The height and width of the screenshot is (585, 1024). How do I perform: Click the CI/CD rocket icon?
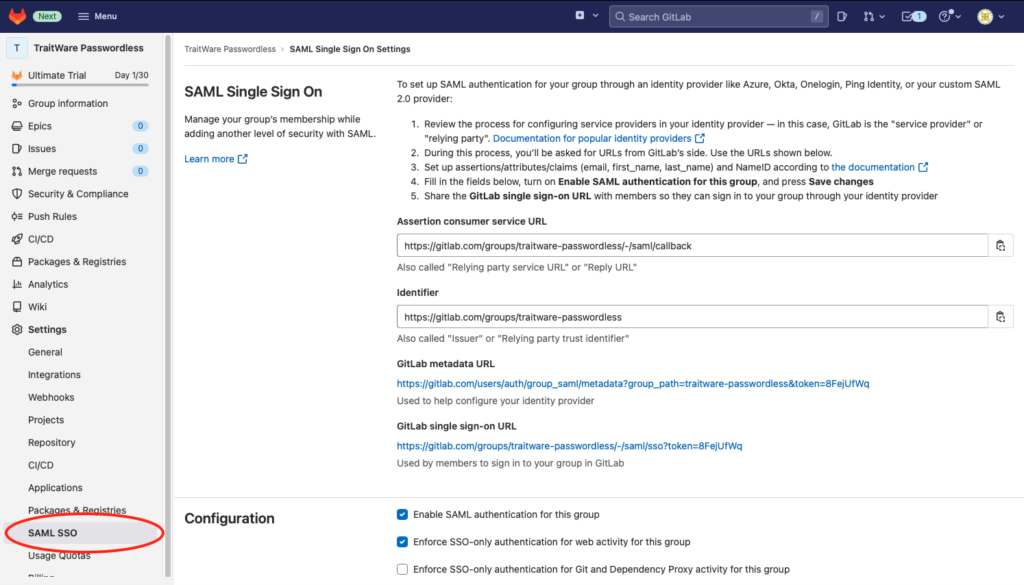click(17, 239)
